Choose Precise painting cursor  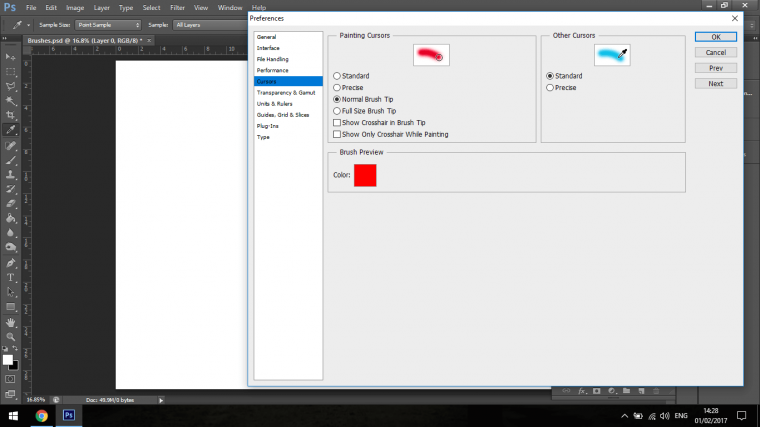[348, 88]
